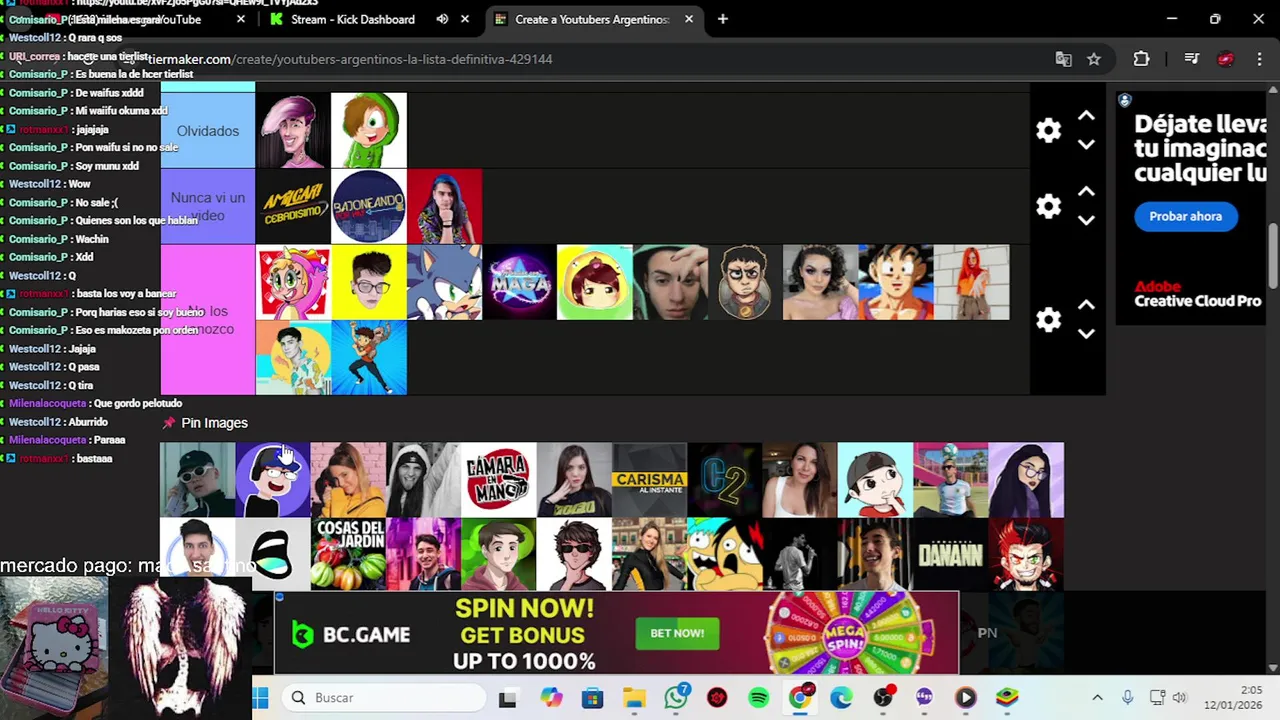Select the C2 logo image
Screen dimensions: 1280x720
(x=725, y=480)
